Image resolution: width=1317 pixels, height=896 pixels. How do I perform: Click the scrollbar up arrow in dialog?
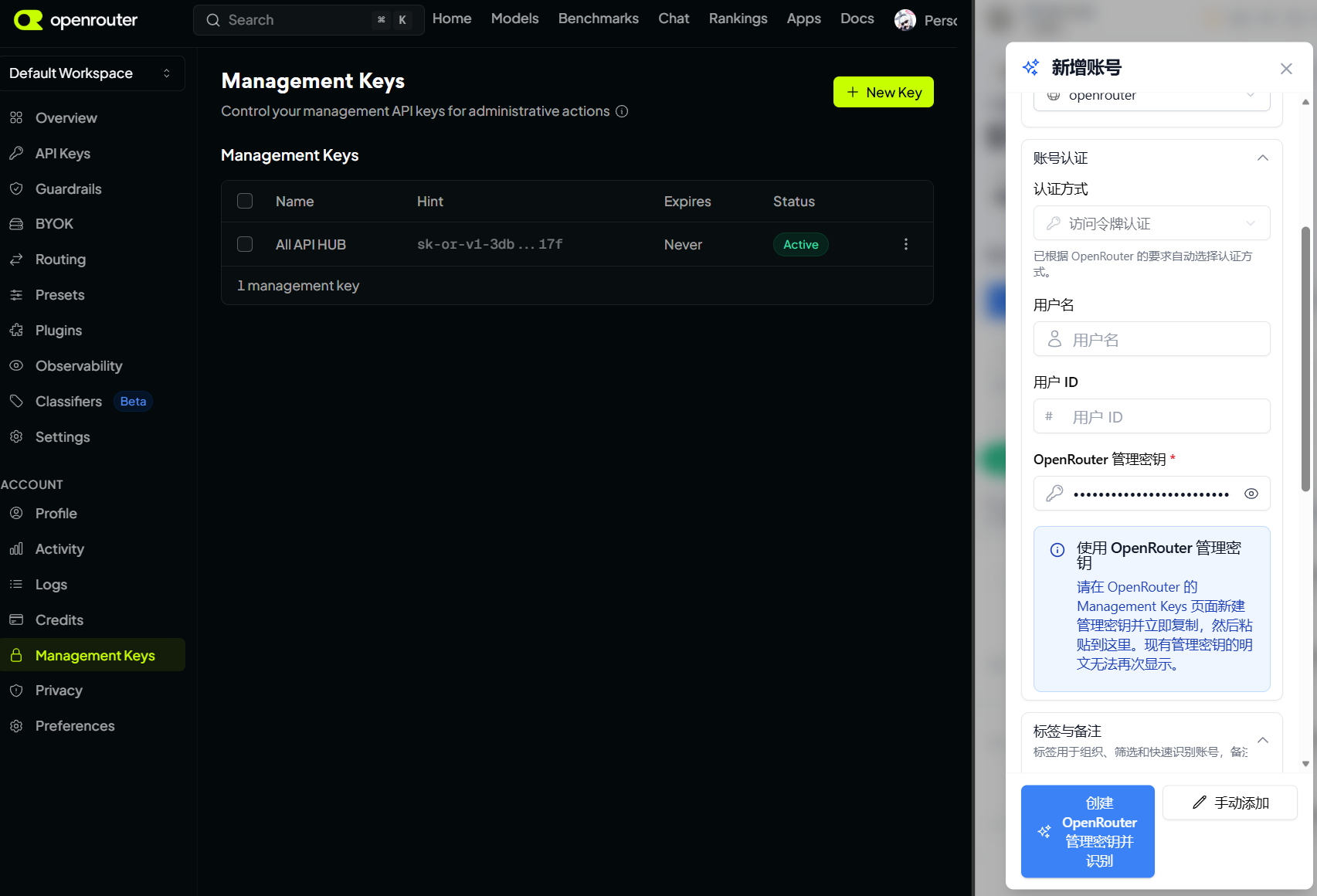pyautogui.click(x=1305, y=102)
